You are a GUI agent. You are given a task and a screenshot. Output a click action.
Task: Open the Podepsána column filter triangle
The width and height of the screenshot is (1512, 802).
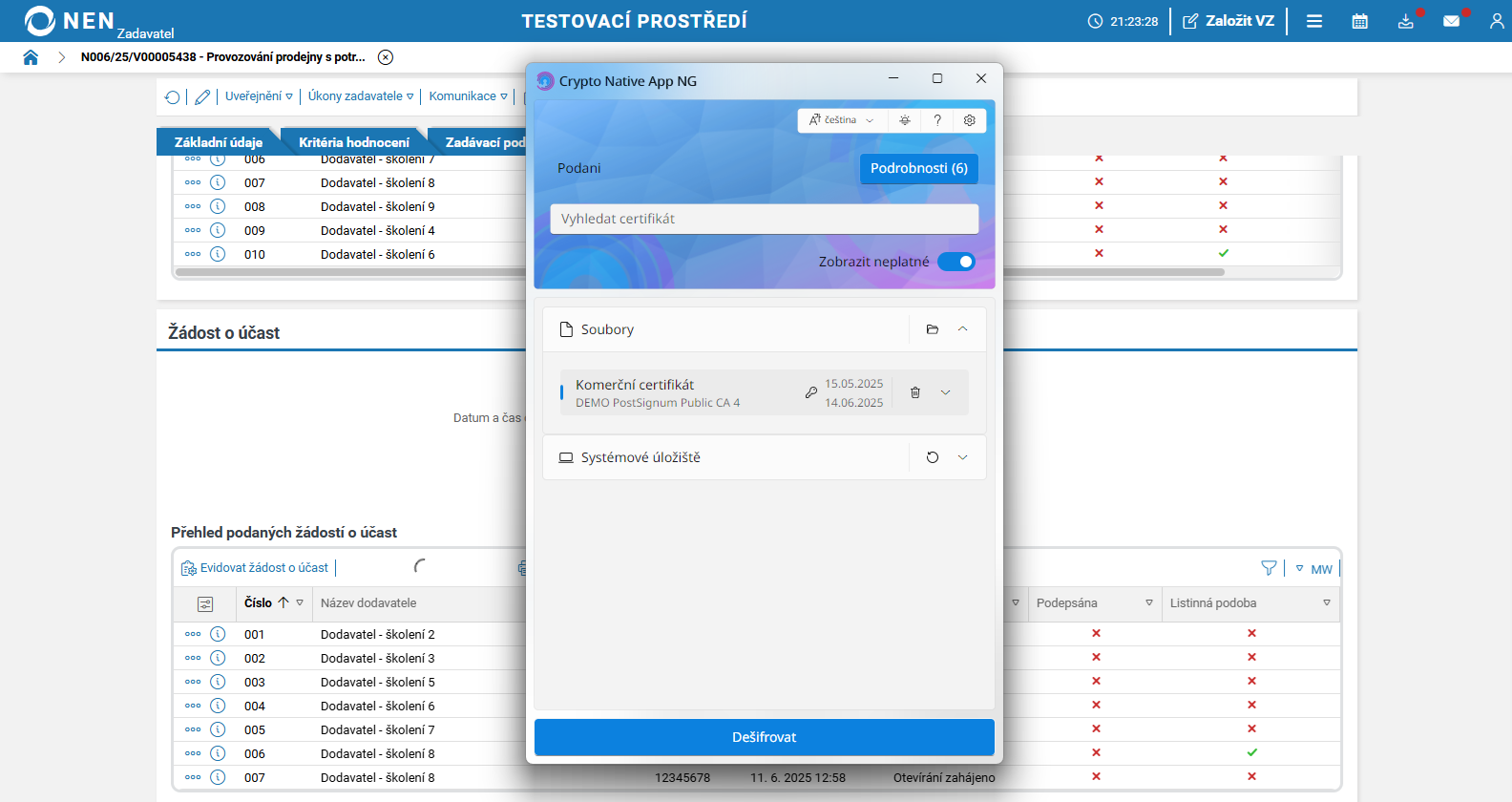tap(1149, 602)
